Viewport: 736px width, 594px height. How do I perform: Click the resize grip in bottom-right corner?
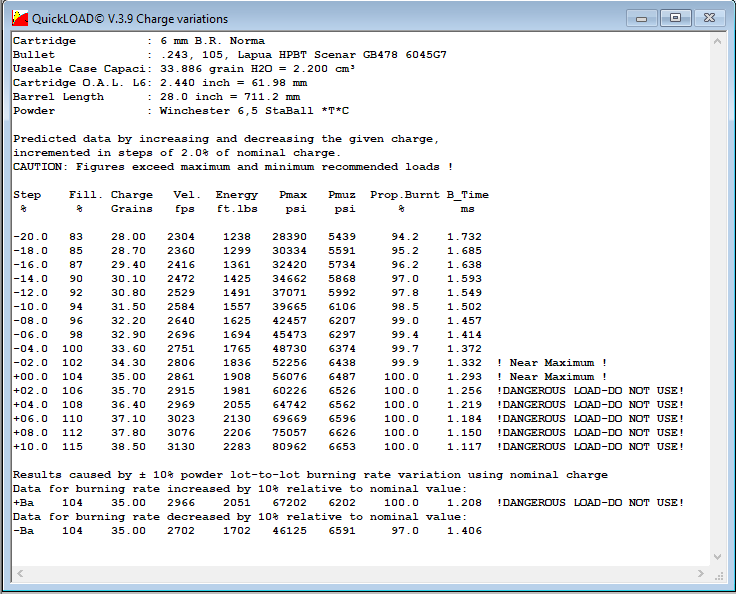718,576
